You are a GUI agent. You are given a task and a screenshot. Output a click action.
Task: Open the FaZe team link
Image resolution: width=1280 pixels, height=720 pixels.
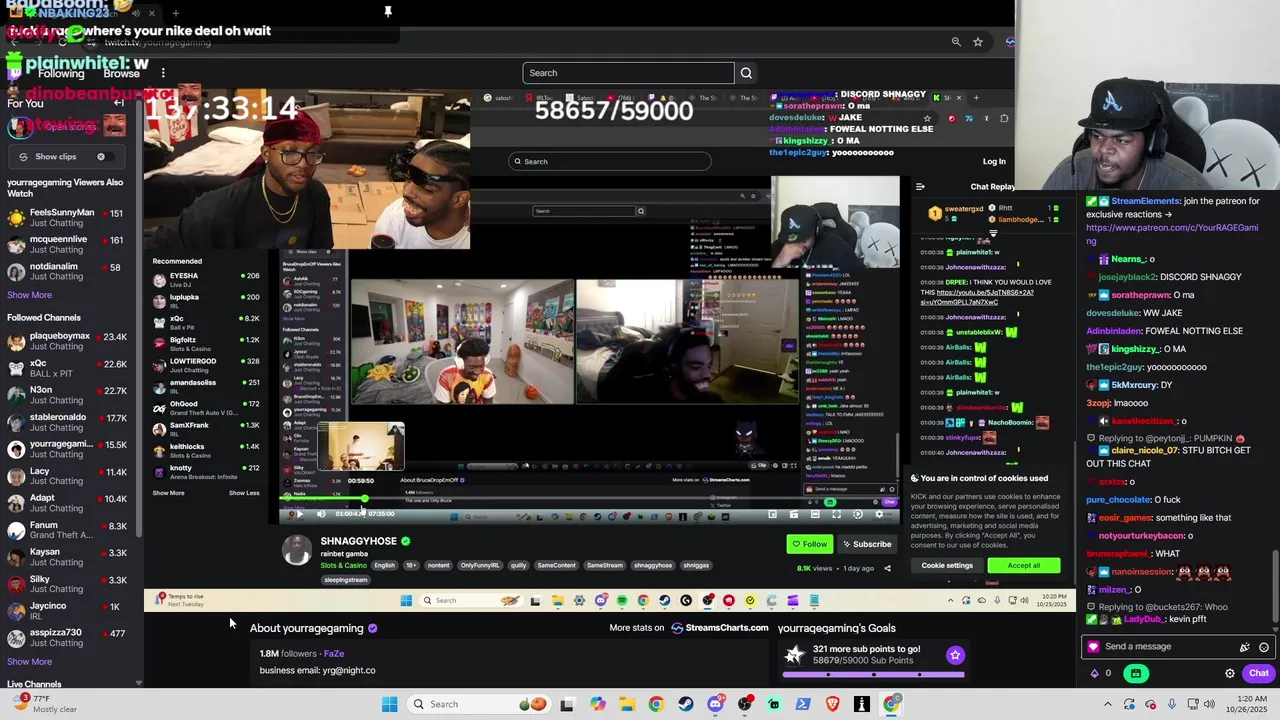tap(334, 653)
